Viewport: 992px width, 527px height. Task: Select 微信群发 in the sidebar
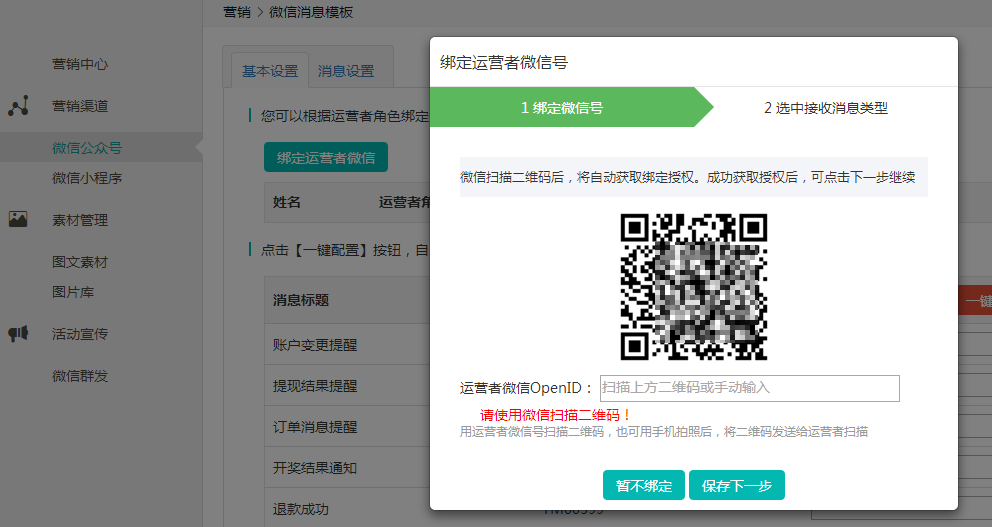(80, 376)
